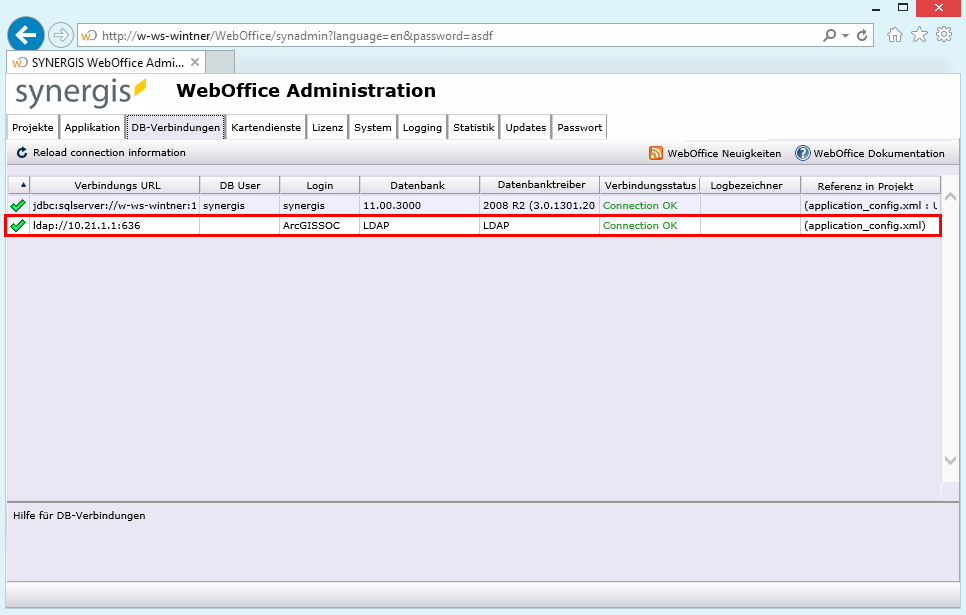Click the Home icon in browser toolbar
Screen dimensions: 966x615
click(894, 33)
